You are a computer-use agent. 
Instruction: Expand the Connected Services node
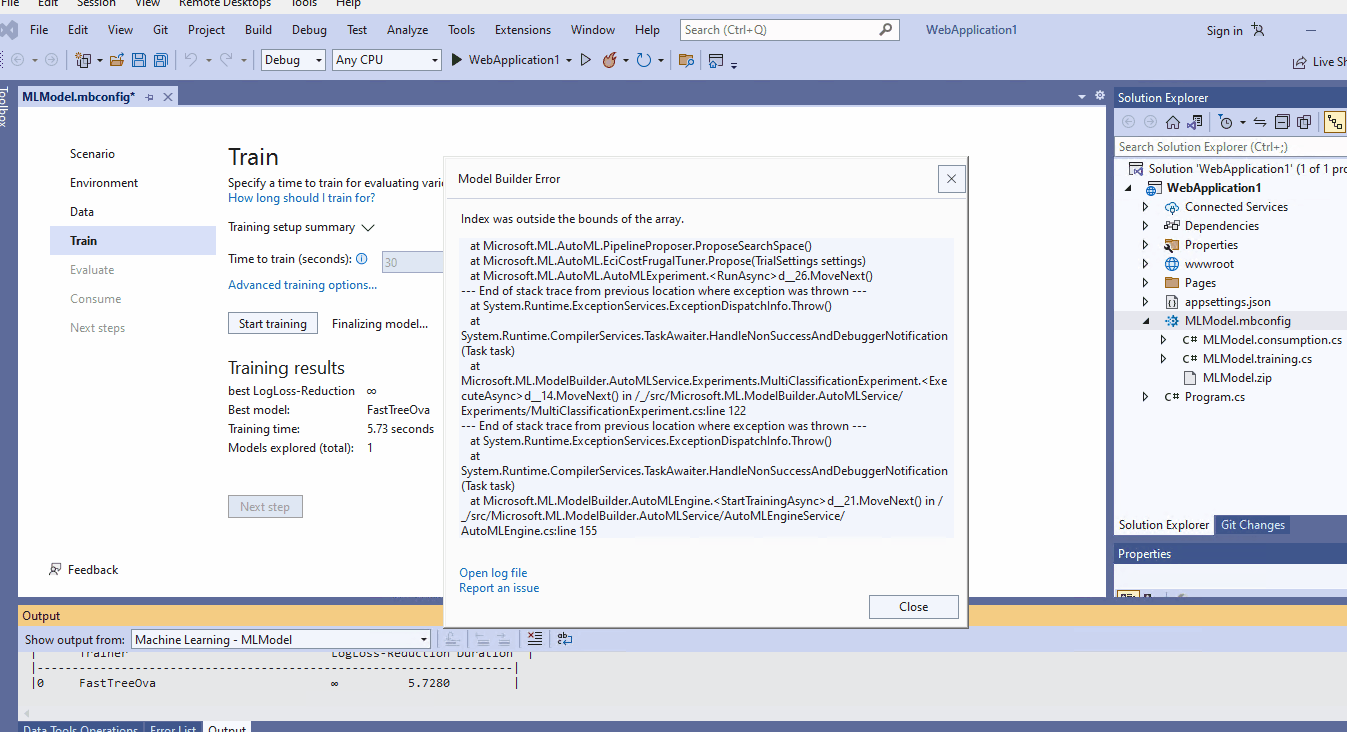pos(1146,207)
